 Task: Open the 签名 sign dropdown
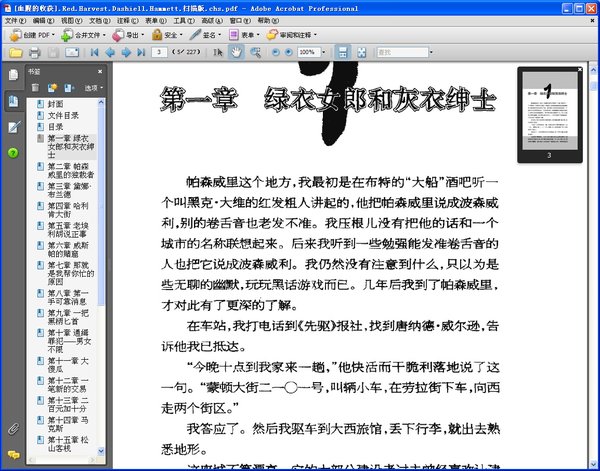(x=205, y=35)
